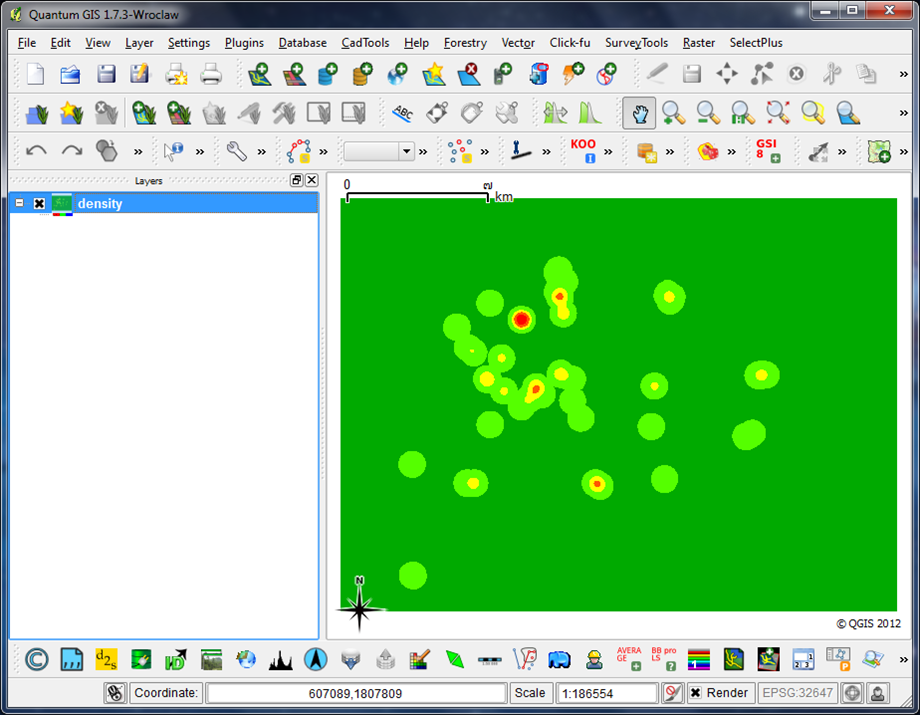
Task: Open the ABC labeling tool
Action: click(x=402, y=113)
